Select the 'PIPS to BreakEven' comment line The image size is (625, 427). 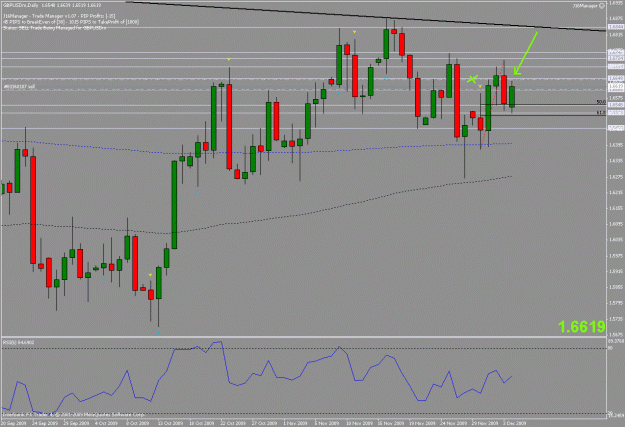click(x=71, y=22)
